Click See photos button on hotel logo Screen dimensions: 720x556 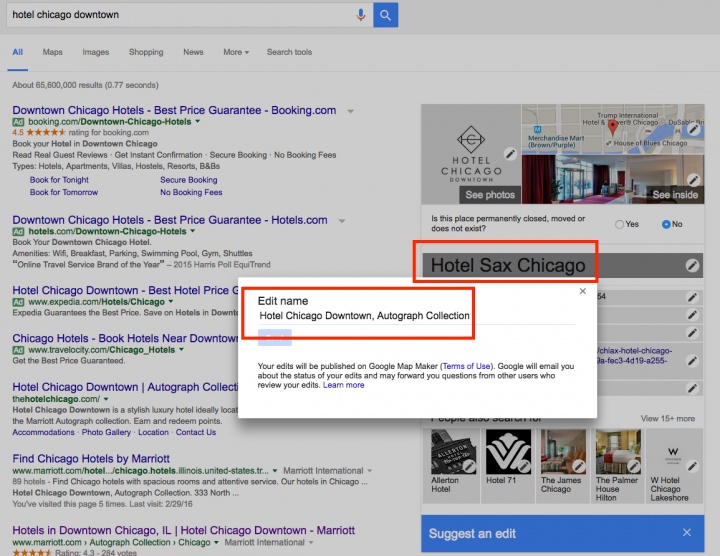[490, 195]
